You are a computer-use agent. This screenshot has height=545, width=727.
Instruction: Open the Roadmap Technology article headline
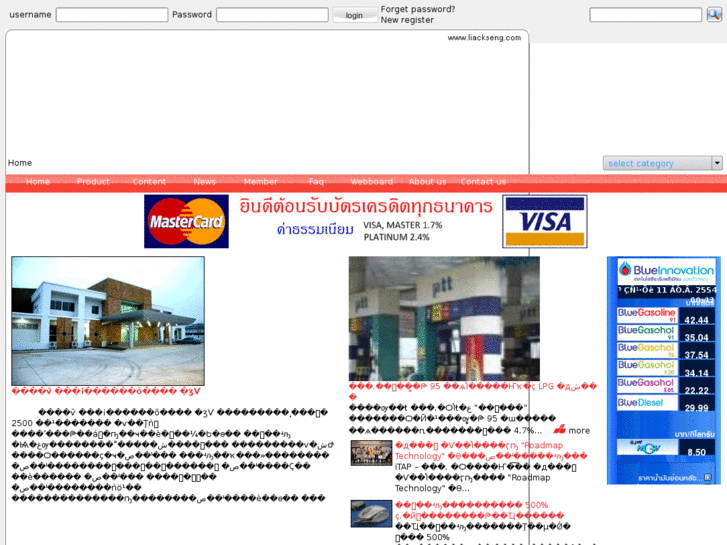click(491, 450)
